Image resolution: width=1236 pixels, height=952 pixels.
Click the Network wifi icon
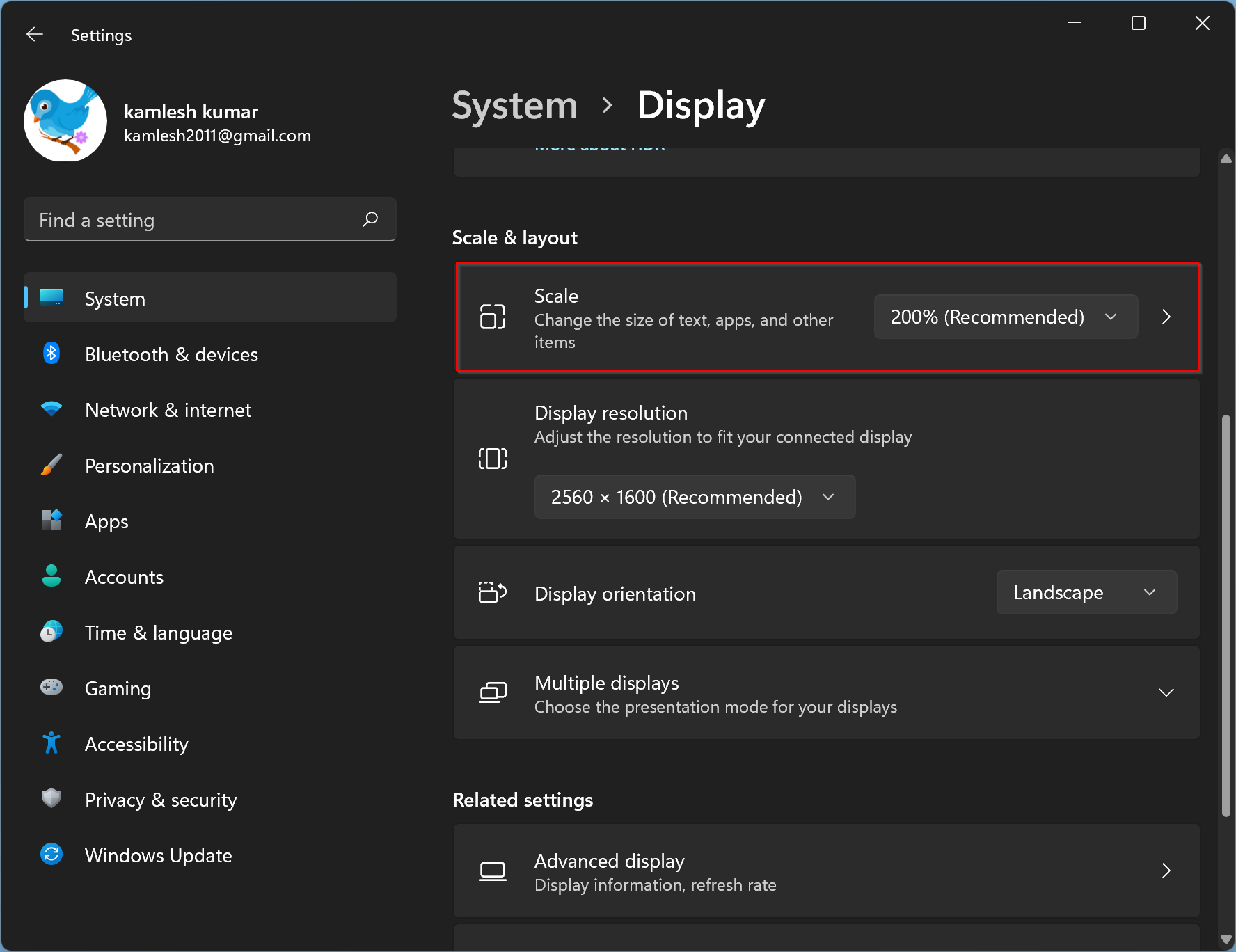click(51, 409)
